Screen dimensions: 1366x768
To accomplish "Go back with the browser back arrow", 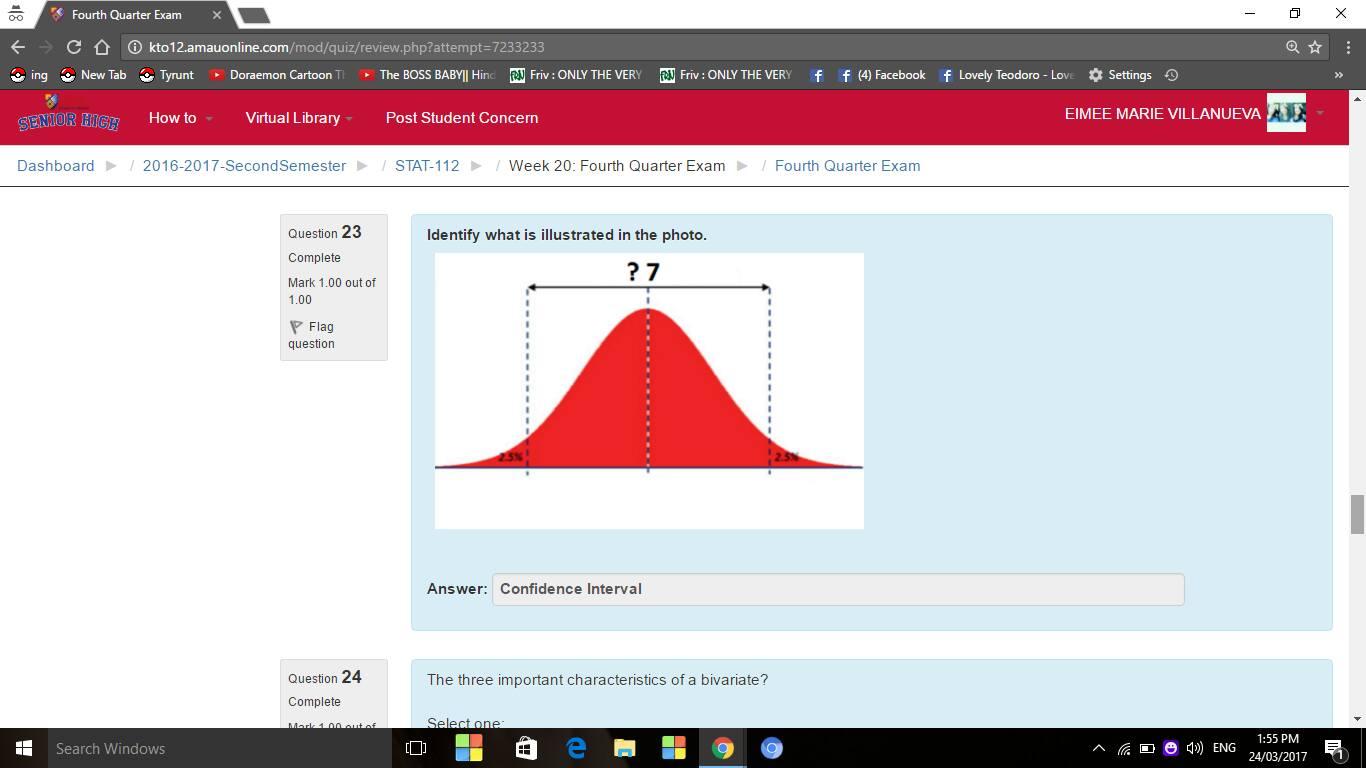I will [18, 47].
